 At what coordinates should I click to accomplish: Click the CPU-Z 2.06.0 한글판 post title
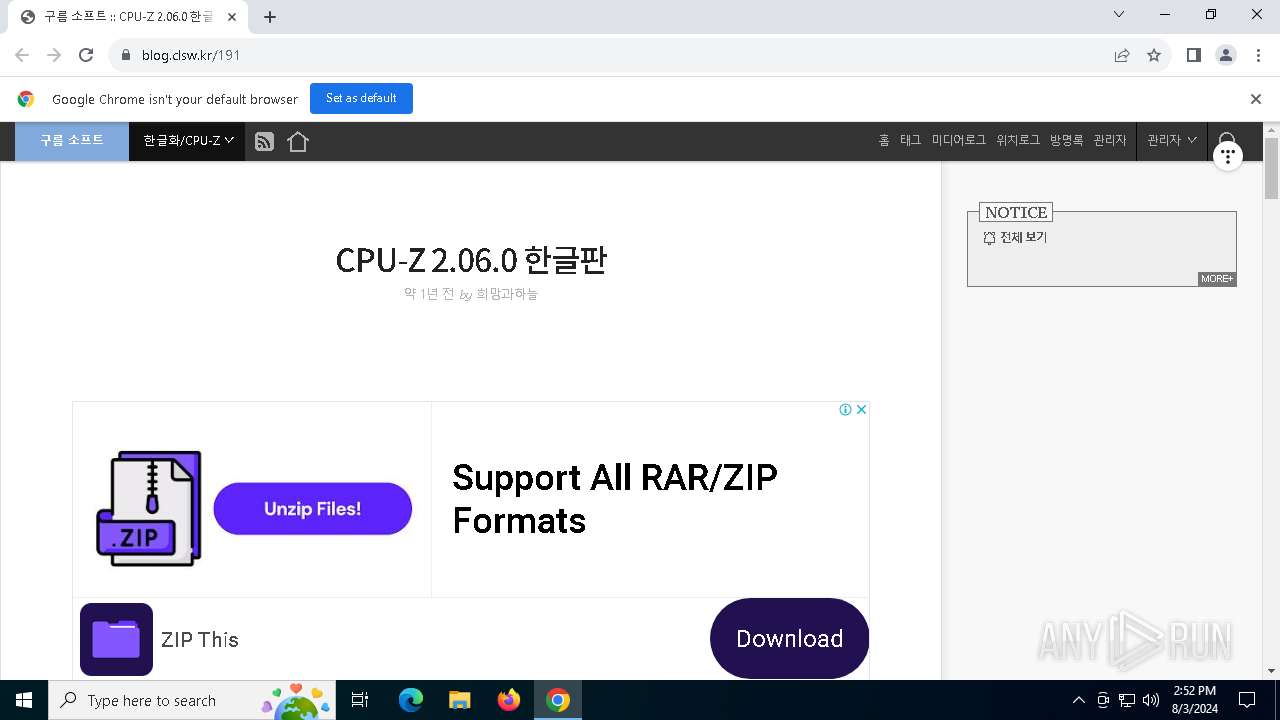471,260
